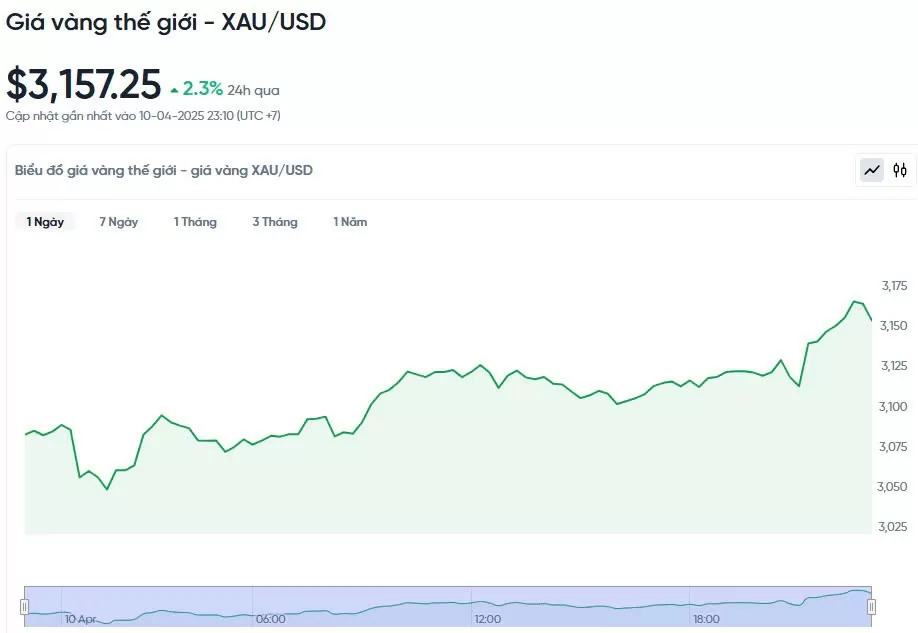The height and width of the screenshot is (633, 918).
Task: Click the chart title Biểu đồ giá vàng
Action: click(x=164, y=170)
